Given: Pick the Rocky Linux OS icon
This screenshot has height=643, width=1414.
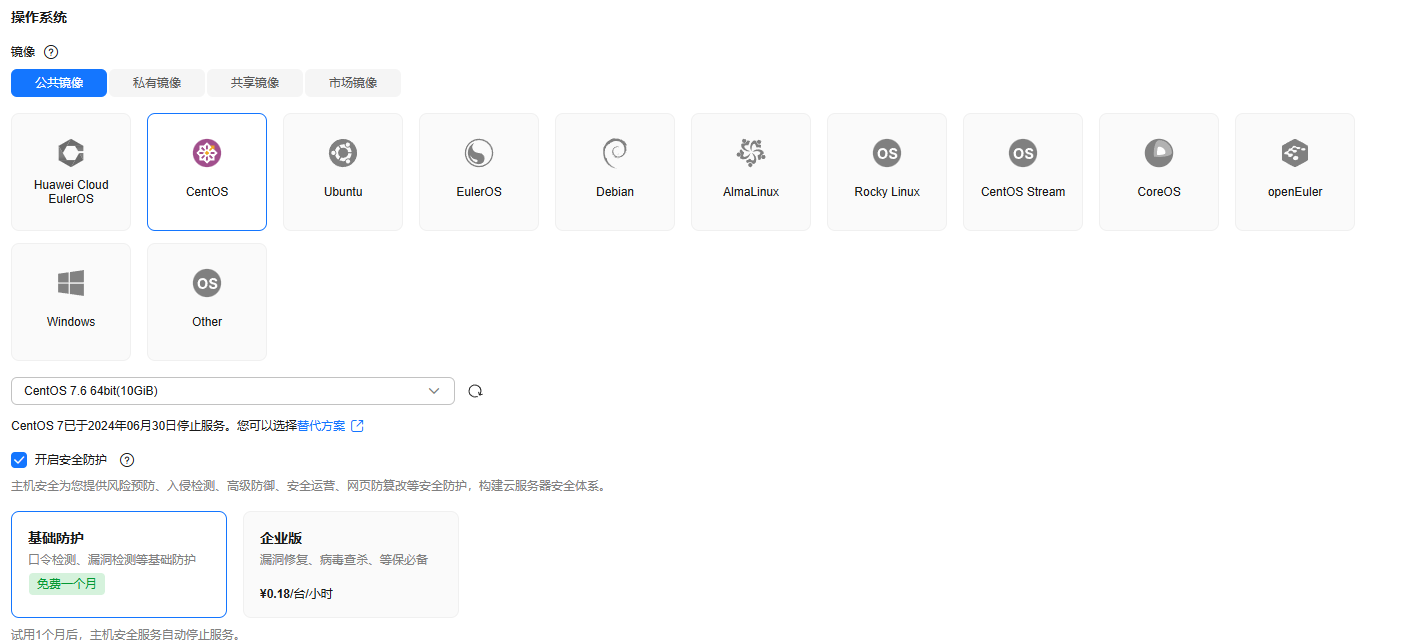Looking at the screenshot, I should [887, 153].
